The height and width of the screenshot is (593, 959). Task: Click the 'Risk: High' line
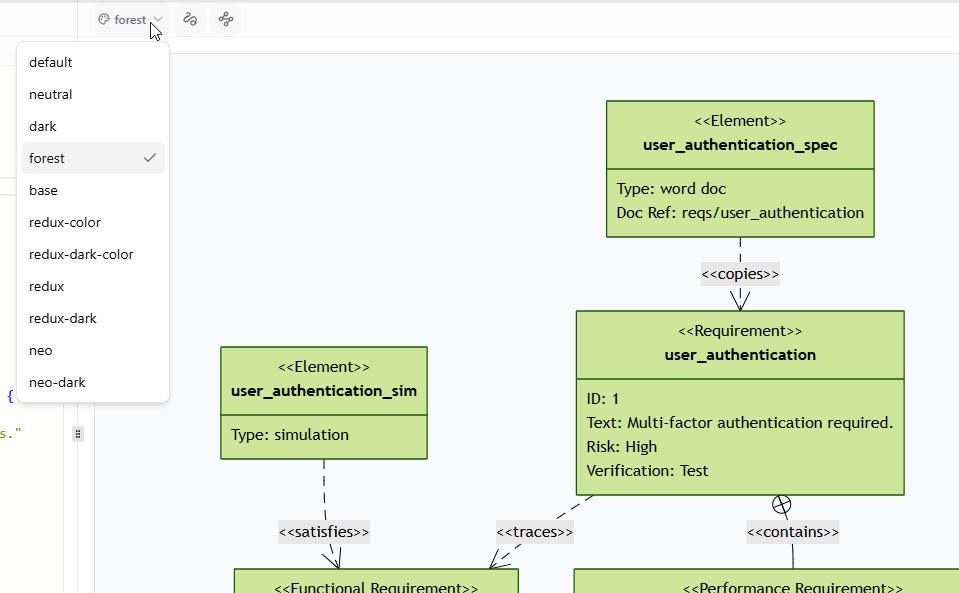pyautogui.click(x=621, y=447)
